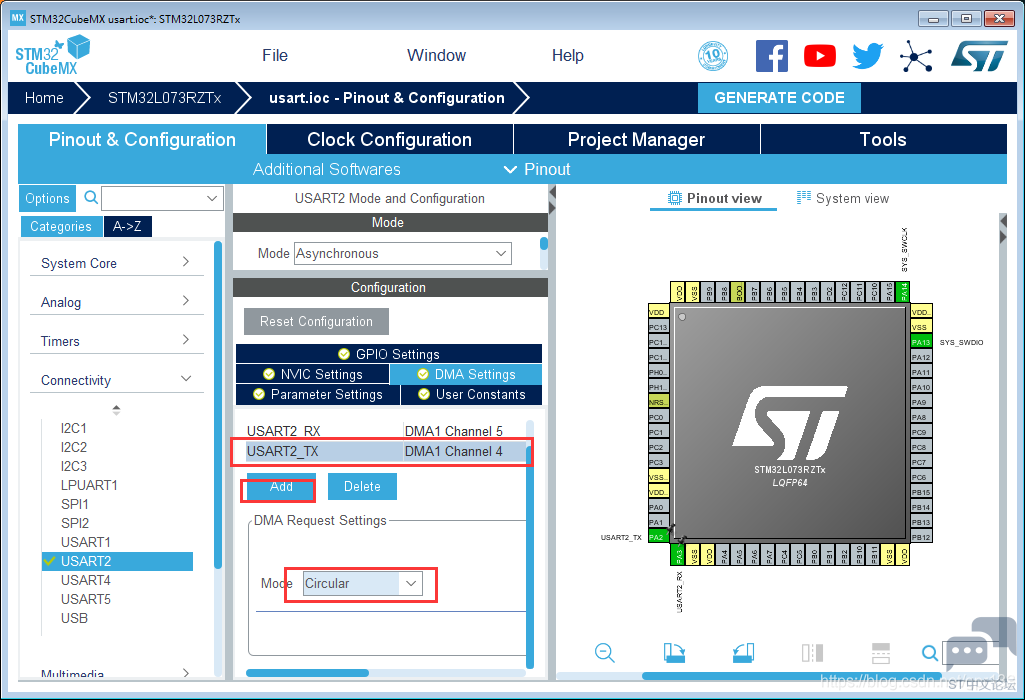Select green PA3 pin on chip
1025x700 pixels.
click(679, 556)
